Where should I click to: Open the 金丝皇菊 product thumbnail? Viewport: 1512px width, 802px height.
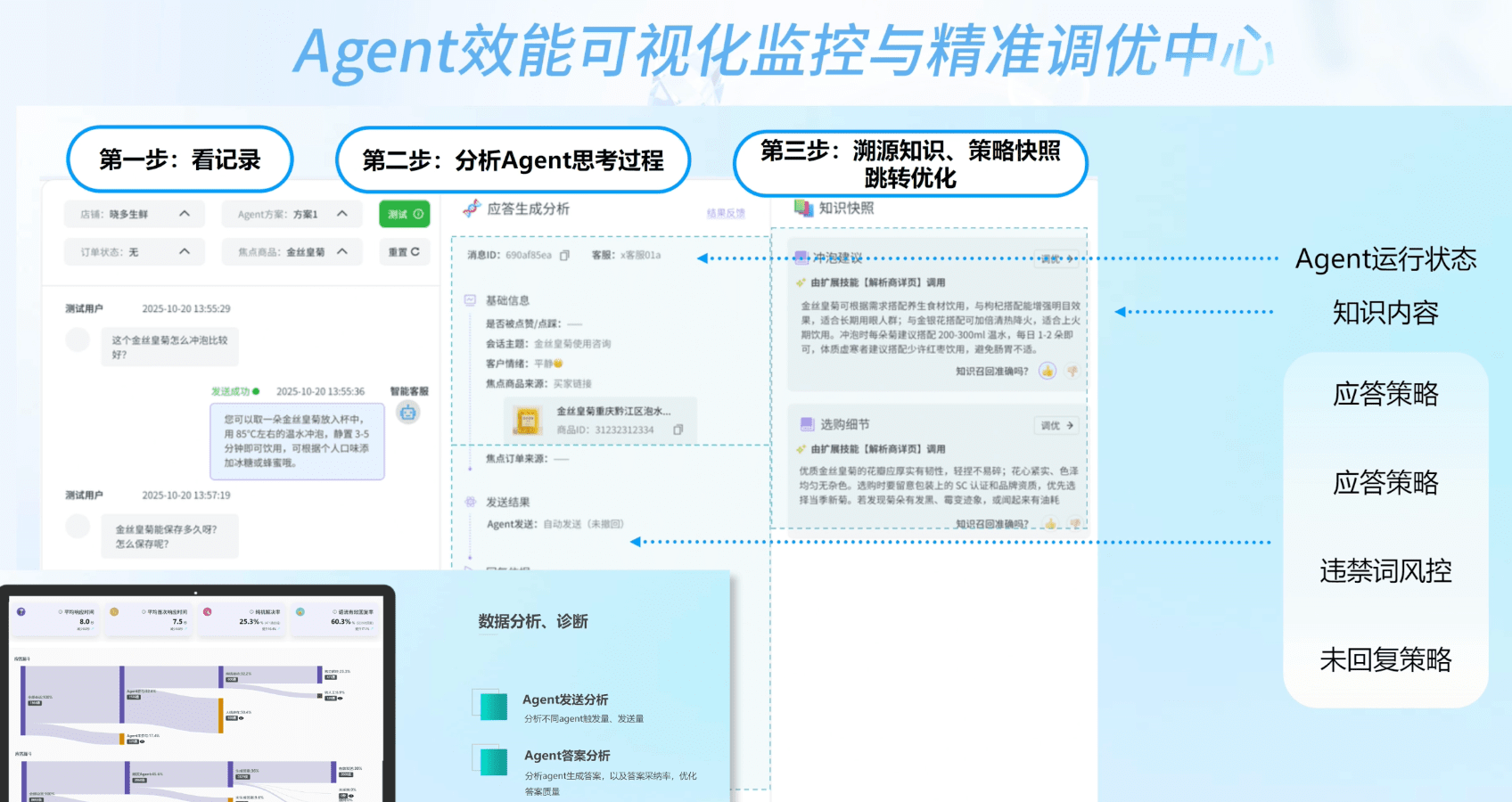click(x=527, y=420)
